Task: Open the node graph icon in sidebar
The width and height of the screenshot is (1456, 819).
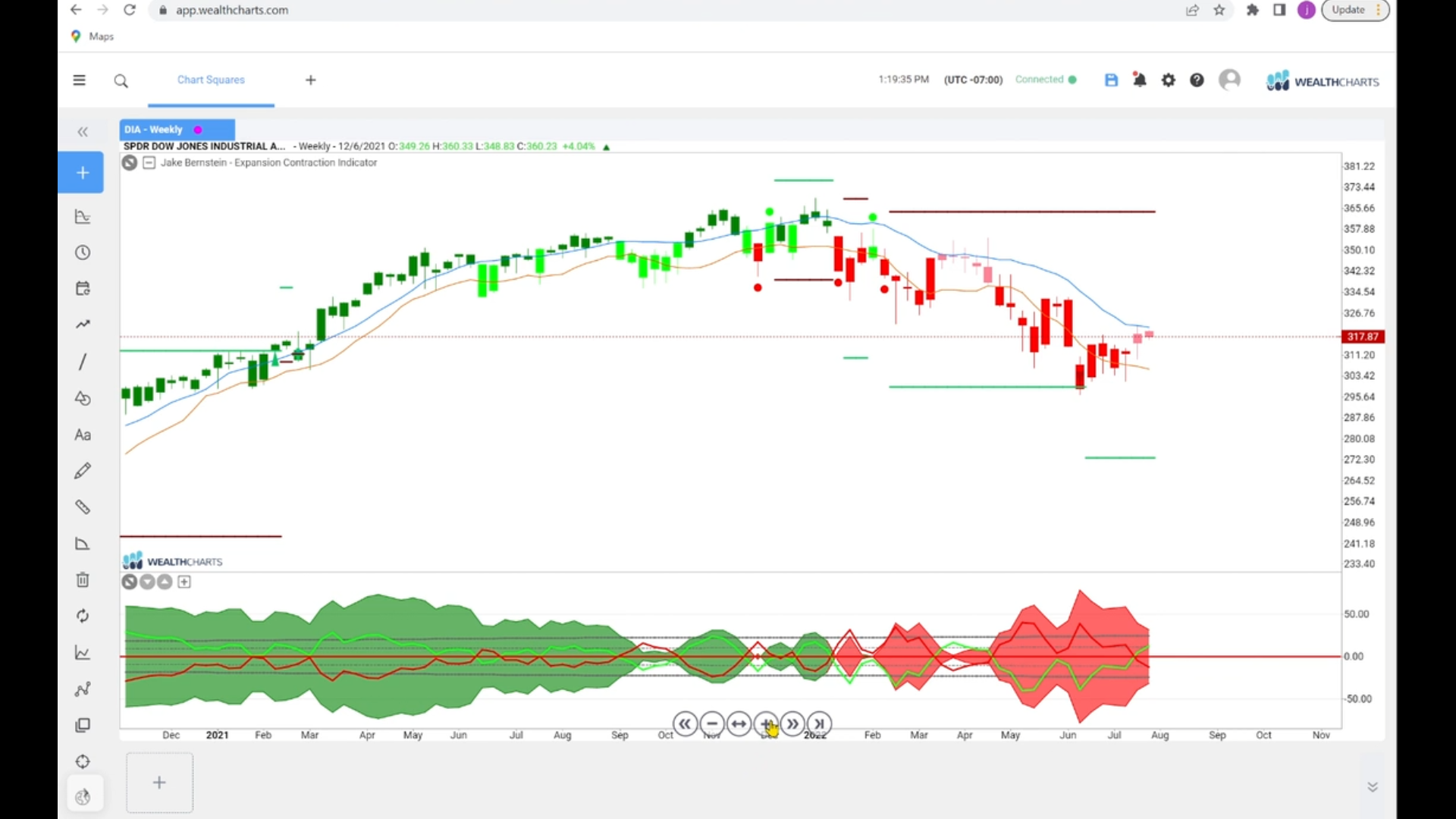Action: point(83,689)
